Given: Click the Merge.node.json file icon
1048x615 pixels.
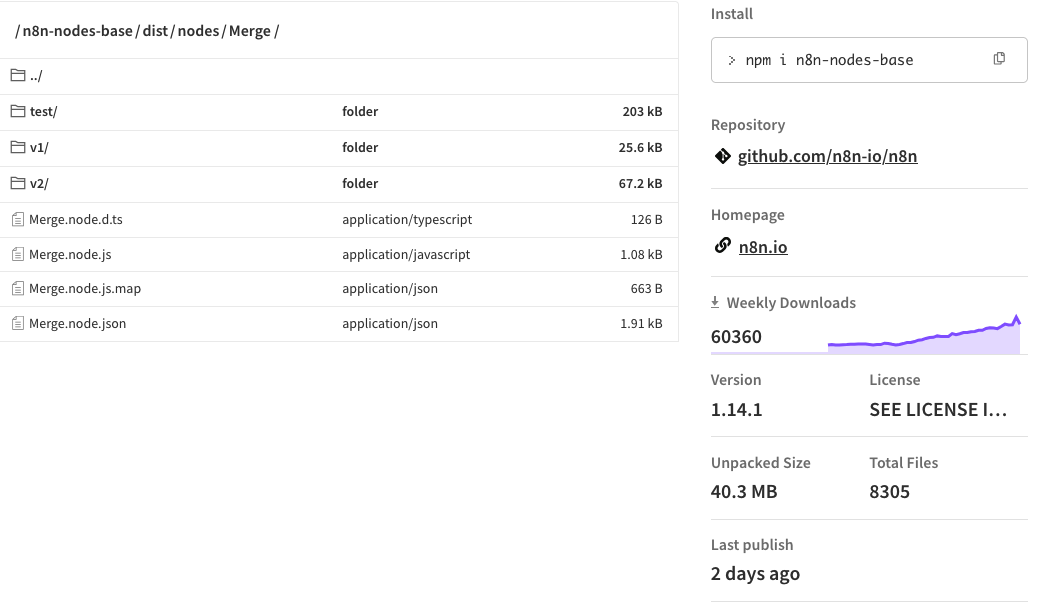Looking at the screenshot, I should (x=18, y=323).
